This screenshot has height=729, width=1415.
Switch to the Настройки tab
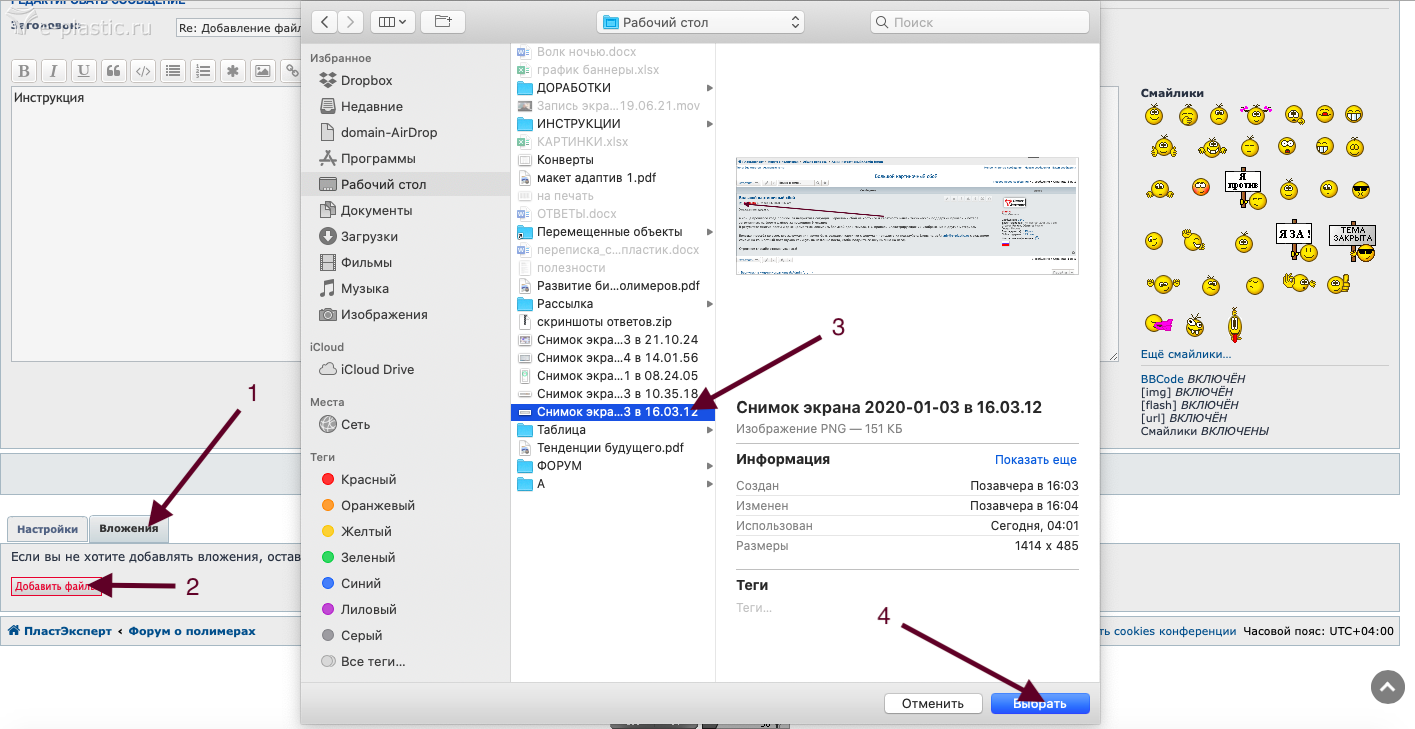pyautogui.click(x=47, y=529)
